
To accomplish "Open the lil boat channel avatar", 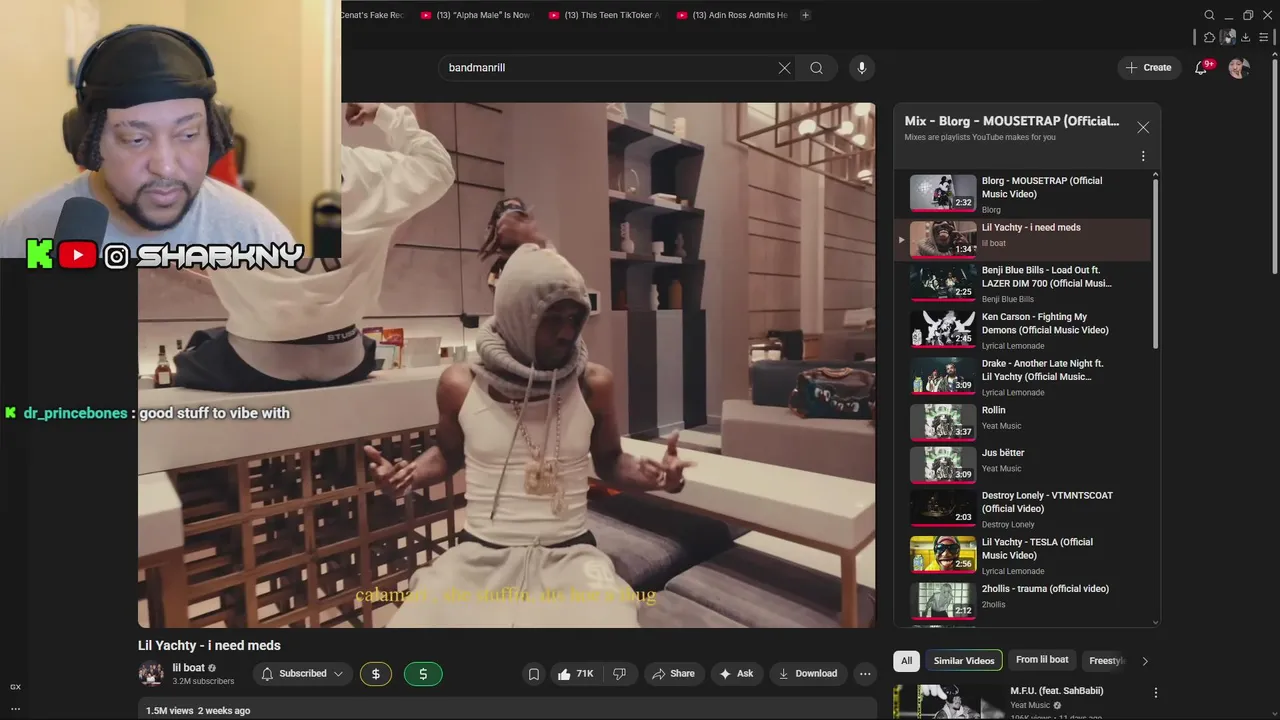I will pos(151,674).
